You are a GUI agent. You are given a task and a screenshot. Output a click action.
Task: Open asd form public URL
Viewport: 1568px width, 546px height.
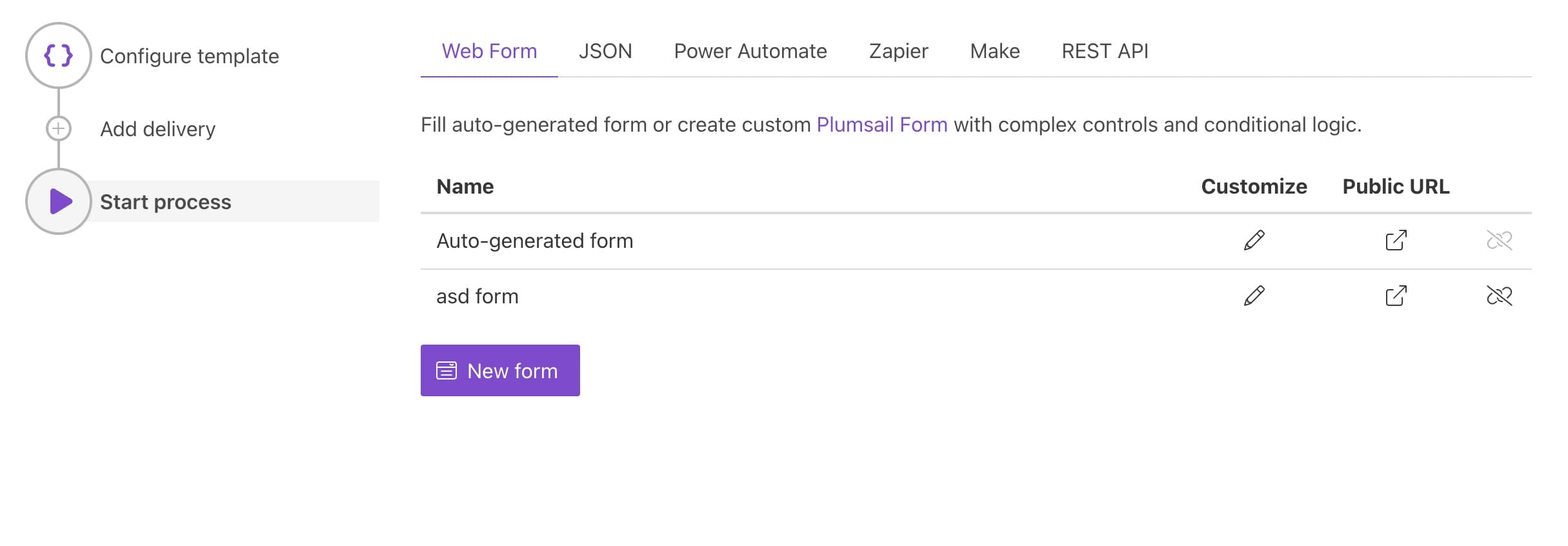pos(1396,296)
